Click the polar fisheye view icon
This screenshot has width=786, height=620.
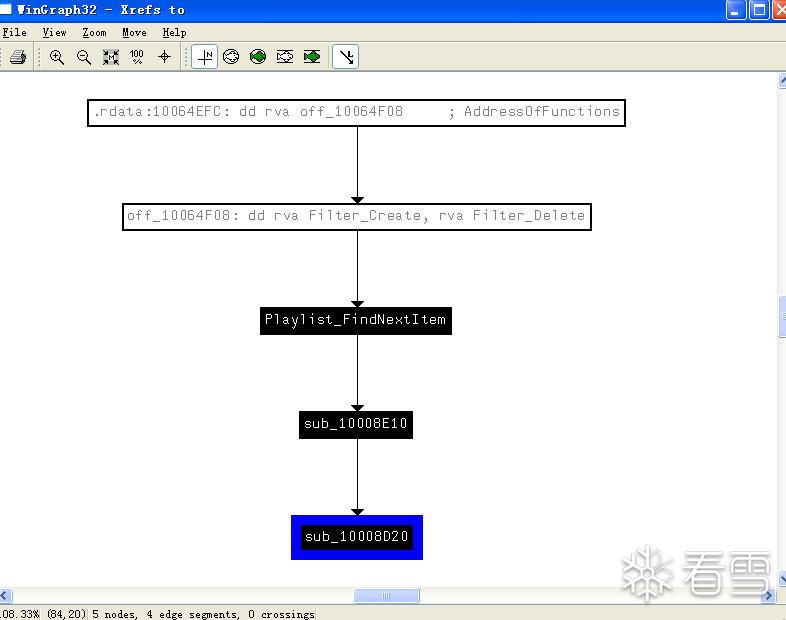pyautogui.click(x=231, y=57)
